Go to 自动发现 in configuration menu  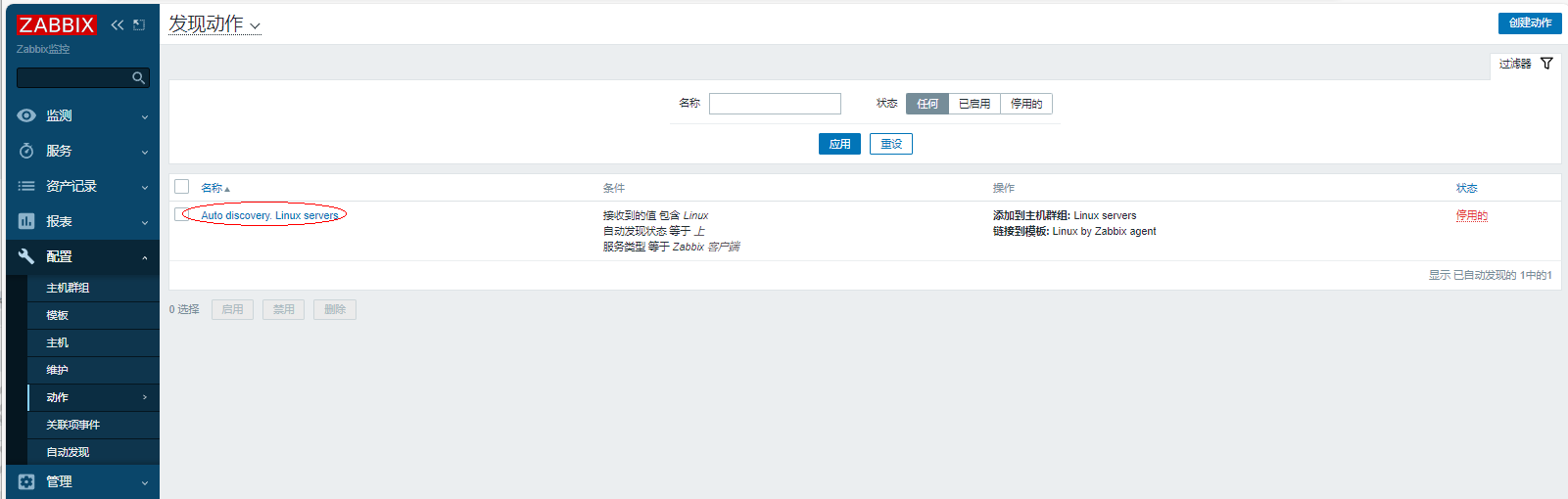click(68, 452)
